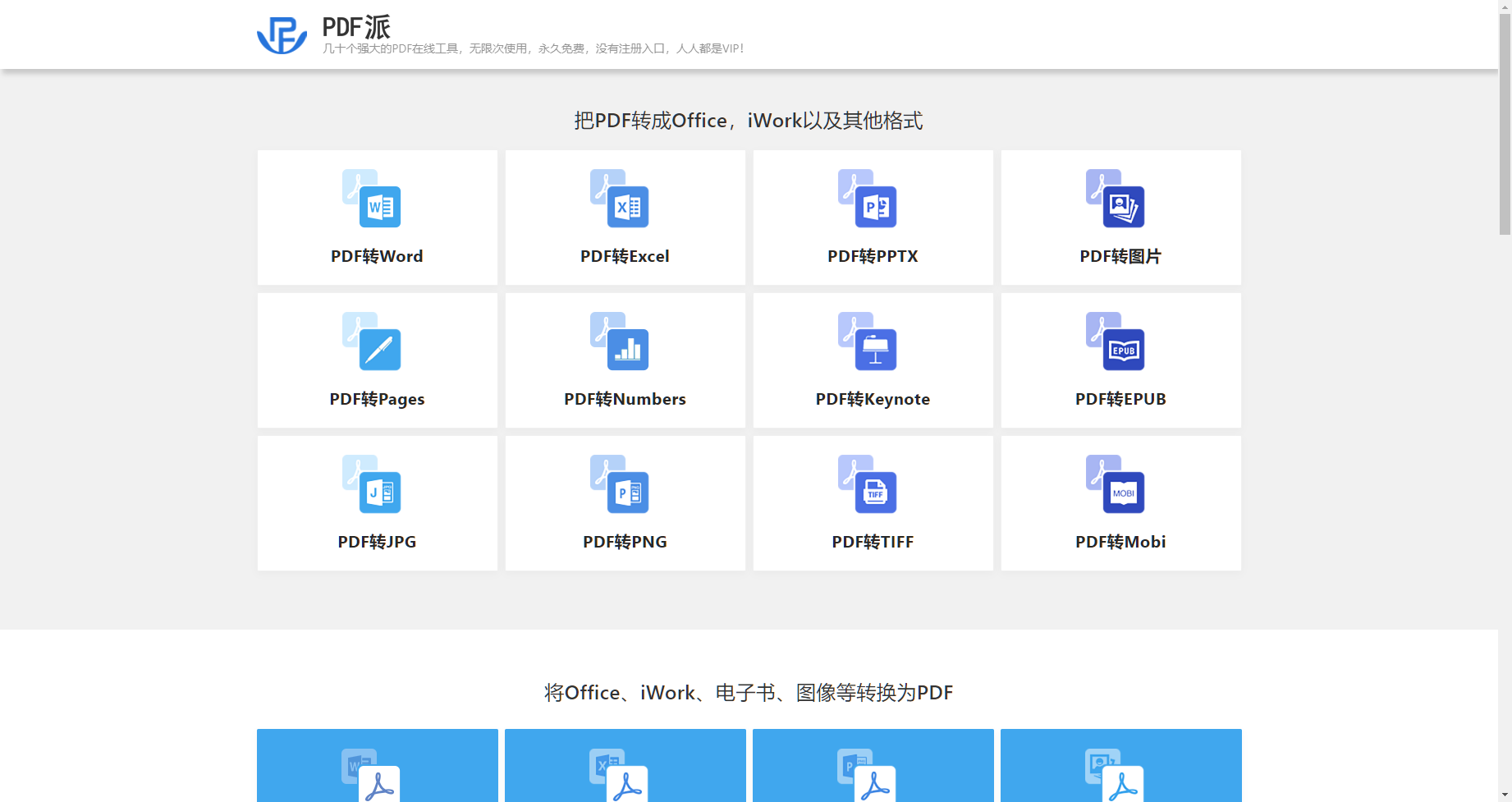Click the PDF转JPG icon
The image size is (1512, 802).
pyautogui.click(x=372, y=484)
